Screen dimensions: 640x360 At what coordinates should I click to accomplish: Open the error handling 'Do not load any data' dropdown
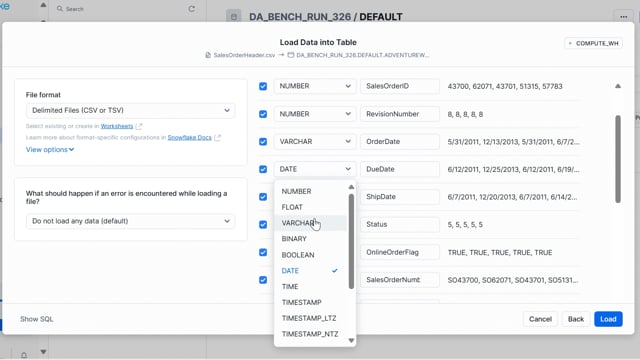click(131, 221)
